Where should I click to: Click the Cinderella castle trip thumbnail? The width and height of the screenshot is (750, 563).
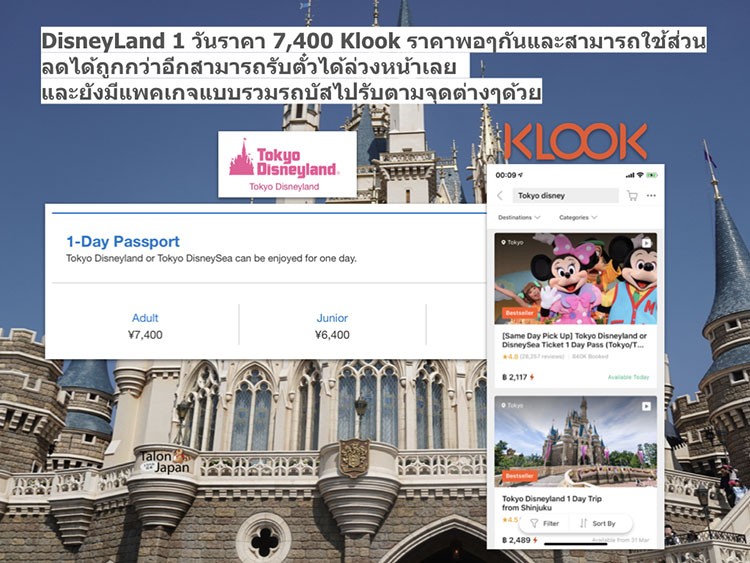click(575, 442)
